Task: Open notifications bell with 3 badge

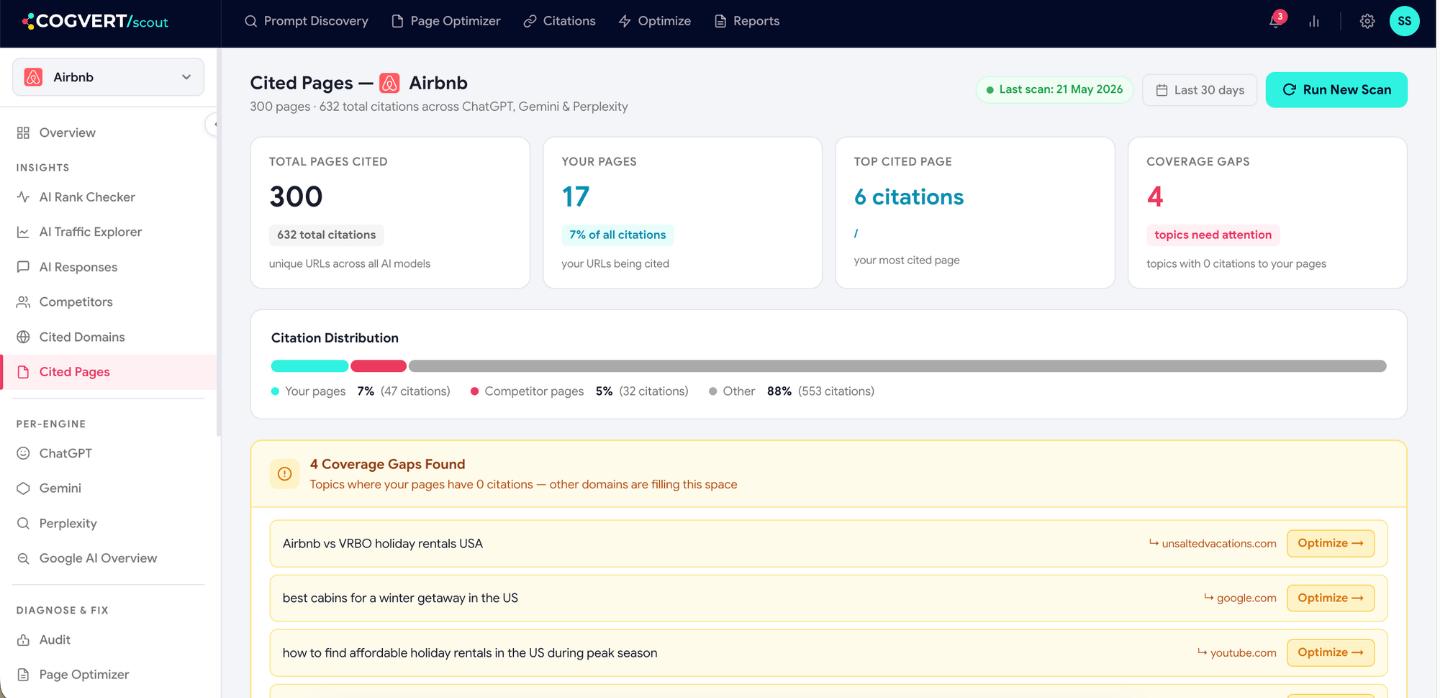Action: click(x=1276, y=21)
